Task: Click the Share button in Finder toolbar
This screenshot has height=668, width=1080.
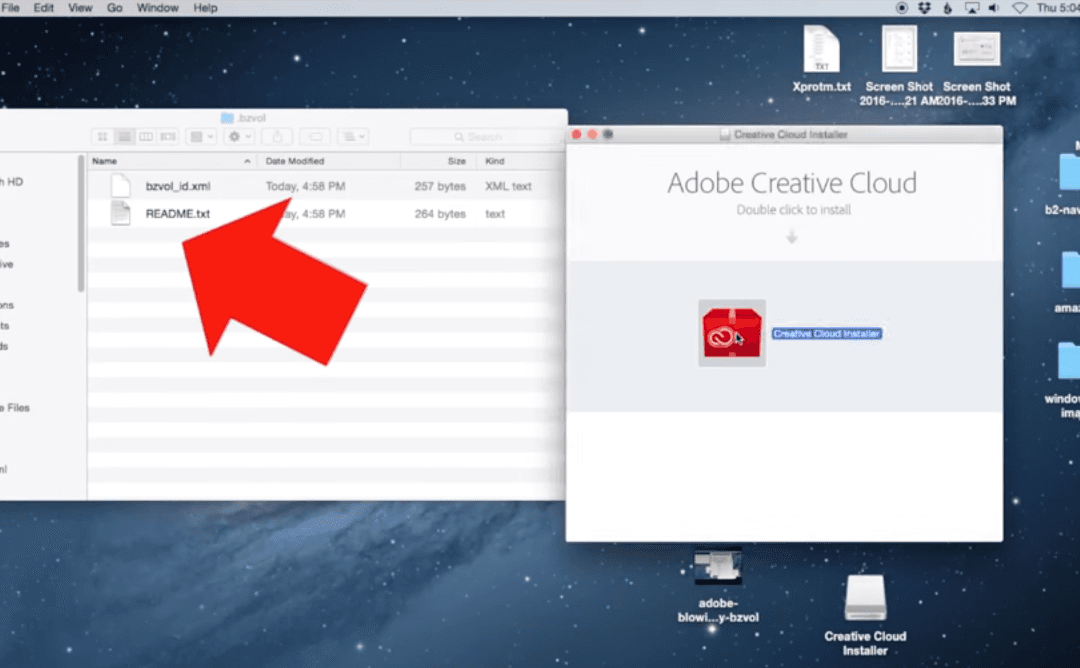Action: point(279,136)
